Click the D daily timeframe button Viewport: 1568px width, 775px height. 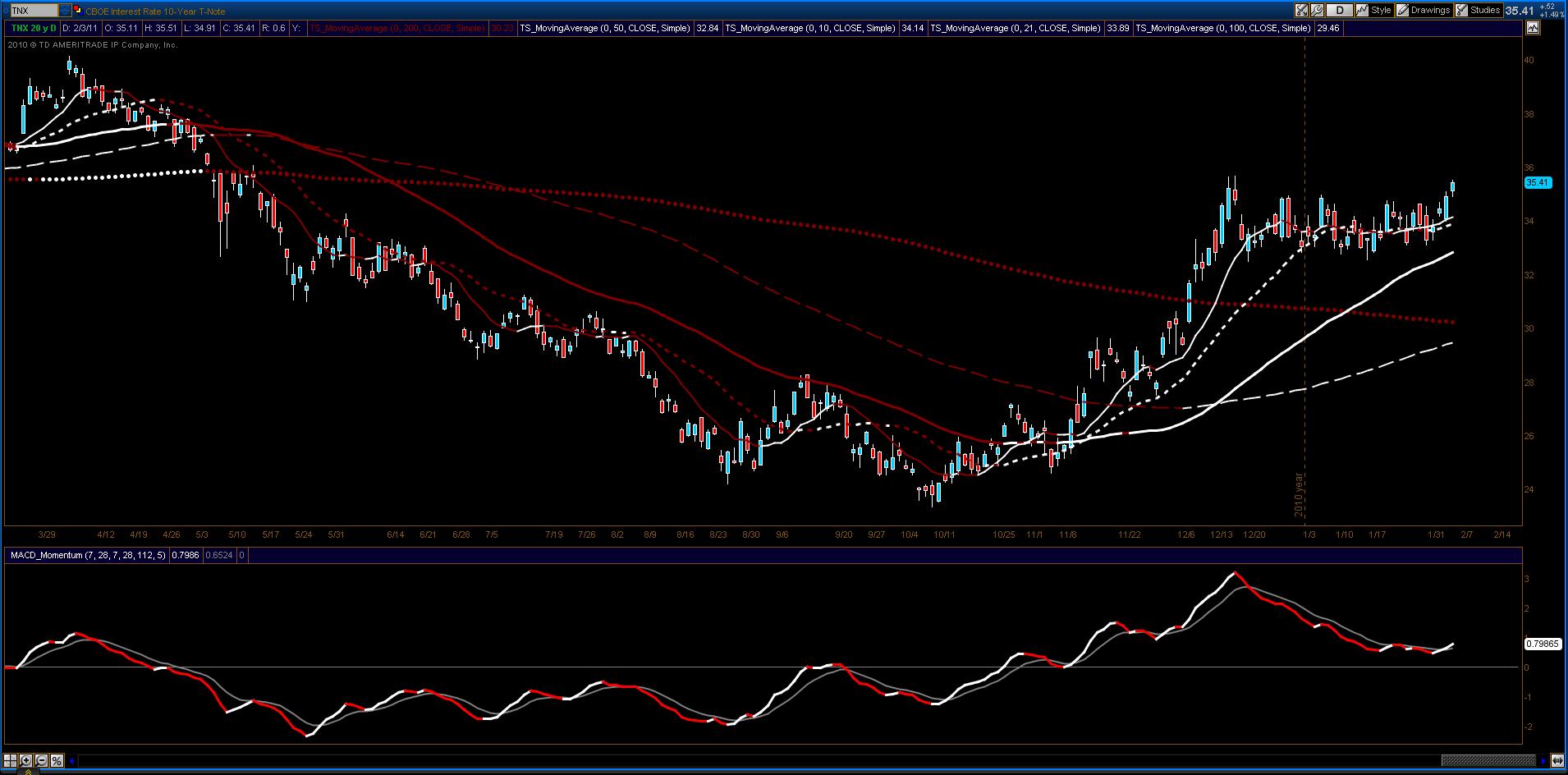coord(1340,11)
